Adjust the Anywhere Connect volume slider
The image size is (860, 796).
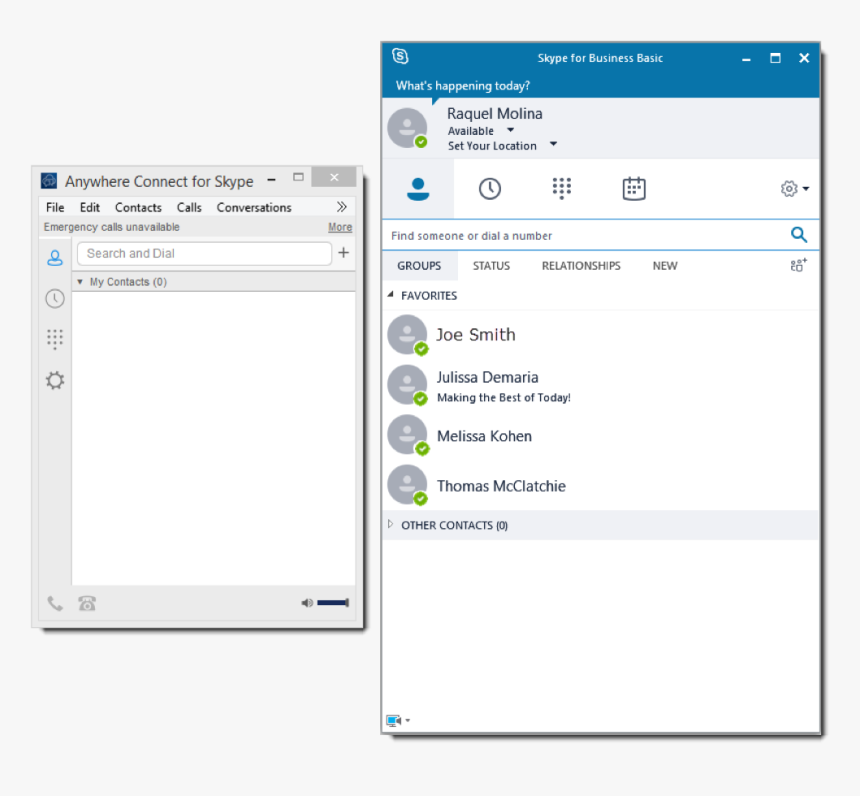click(332, 603)
